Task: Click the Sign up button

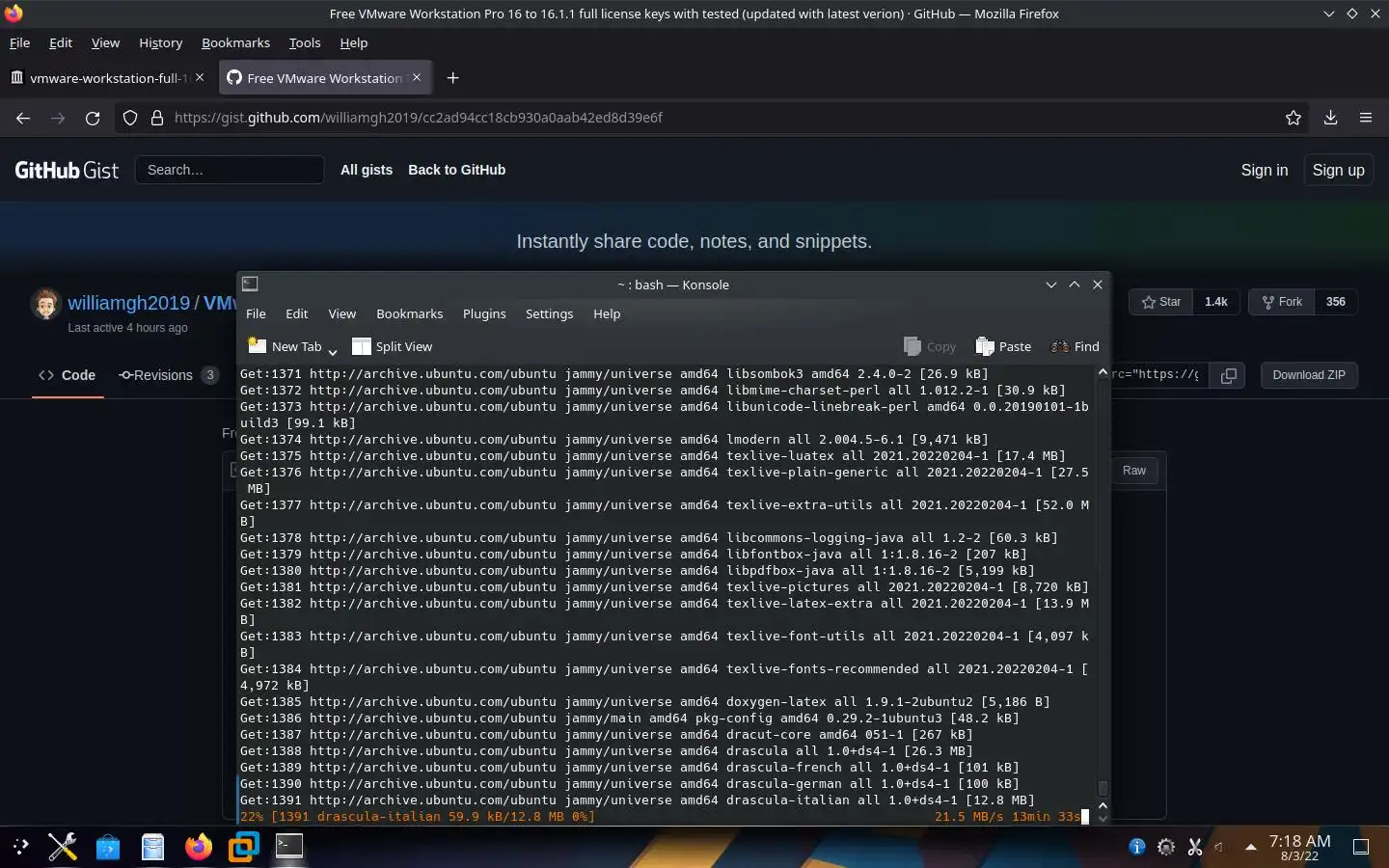Action: [1338, 170]
